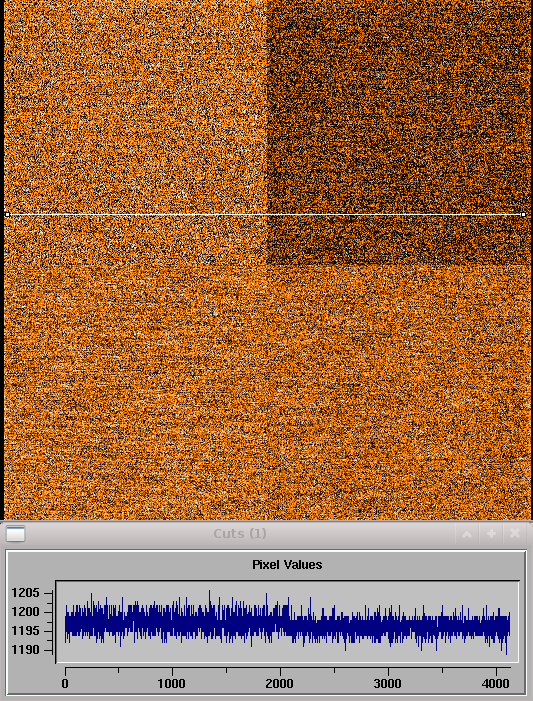Screen dimensions: 533x701
Task: Click the 1000 tick label on x-axis
Action: (x=172, y=684)
